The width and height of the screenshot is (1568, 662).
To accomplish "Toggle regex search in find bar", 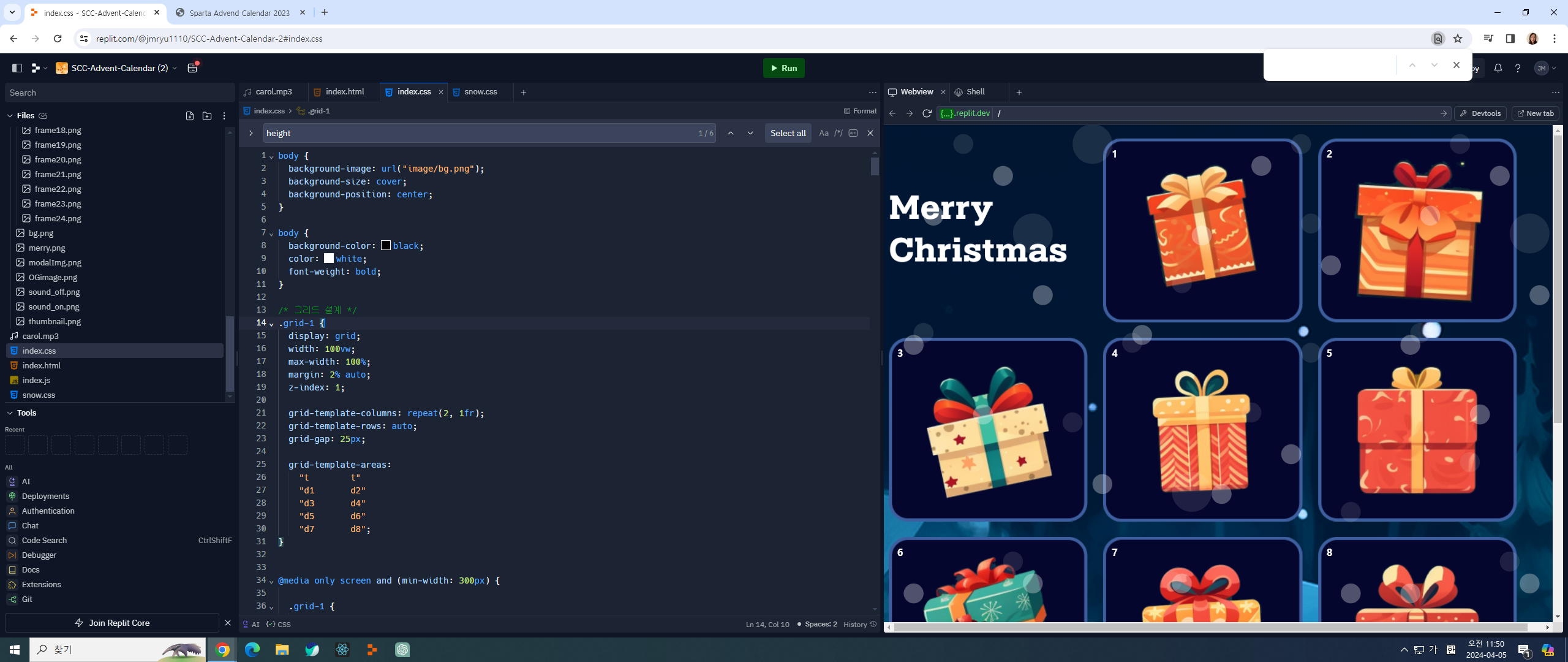I will pyautogui.click(x=839, y=133).
